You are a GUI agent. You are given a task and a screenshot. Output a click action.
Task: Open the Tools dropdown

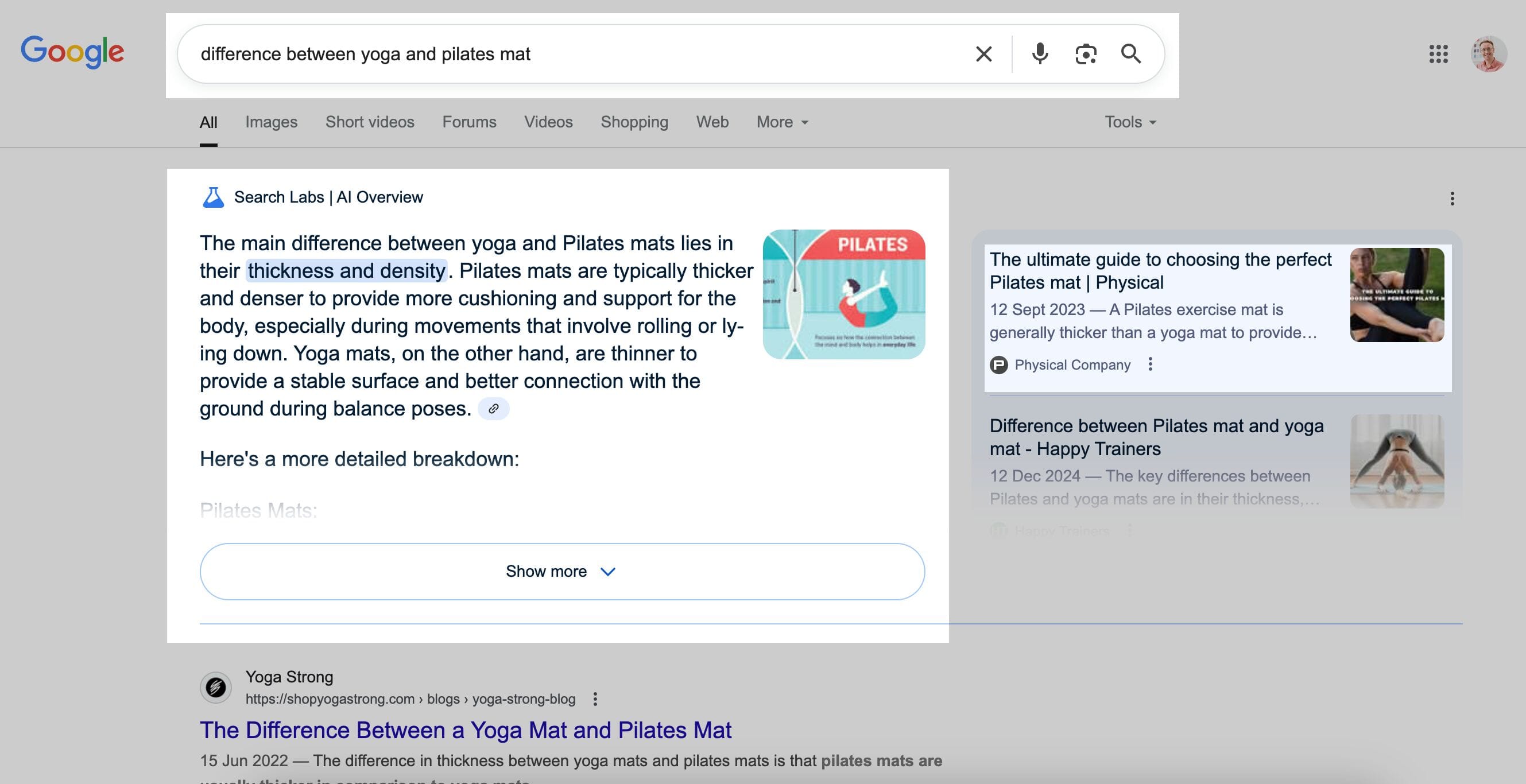pyautogui.click(x=1130, y=122)
